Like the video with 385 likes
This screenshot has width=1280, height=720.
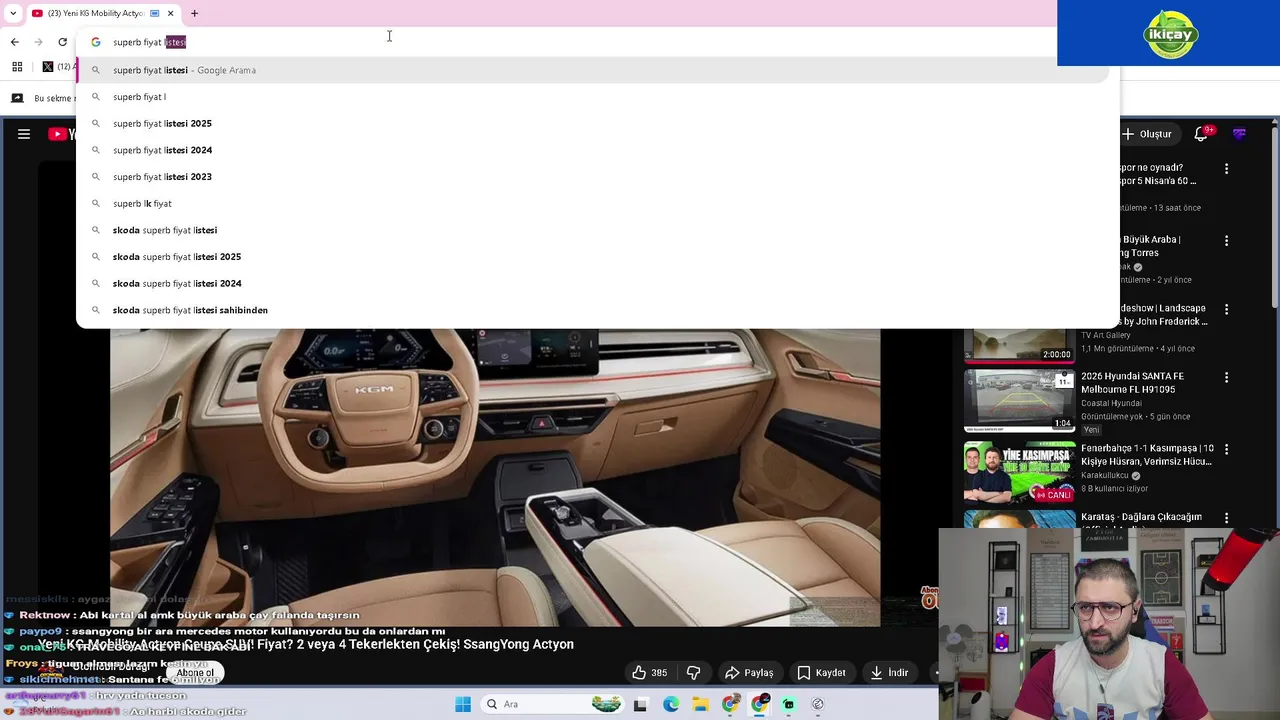pos(649,673)
